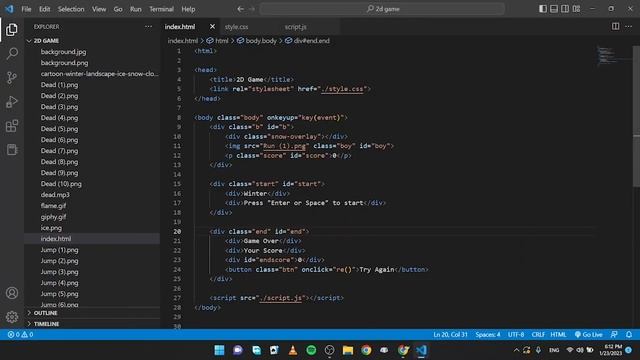Open dead.mp3 in the file list
Image resolution: width=640 pixels, height=360 pixels.
55,195
